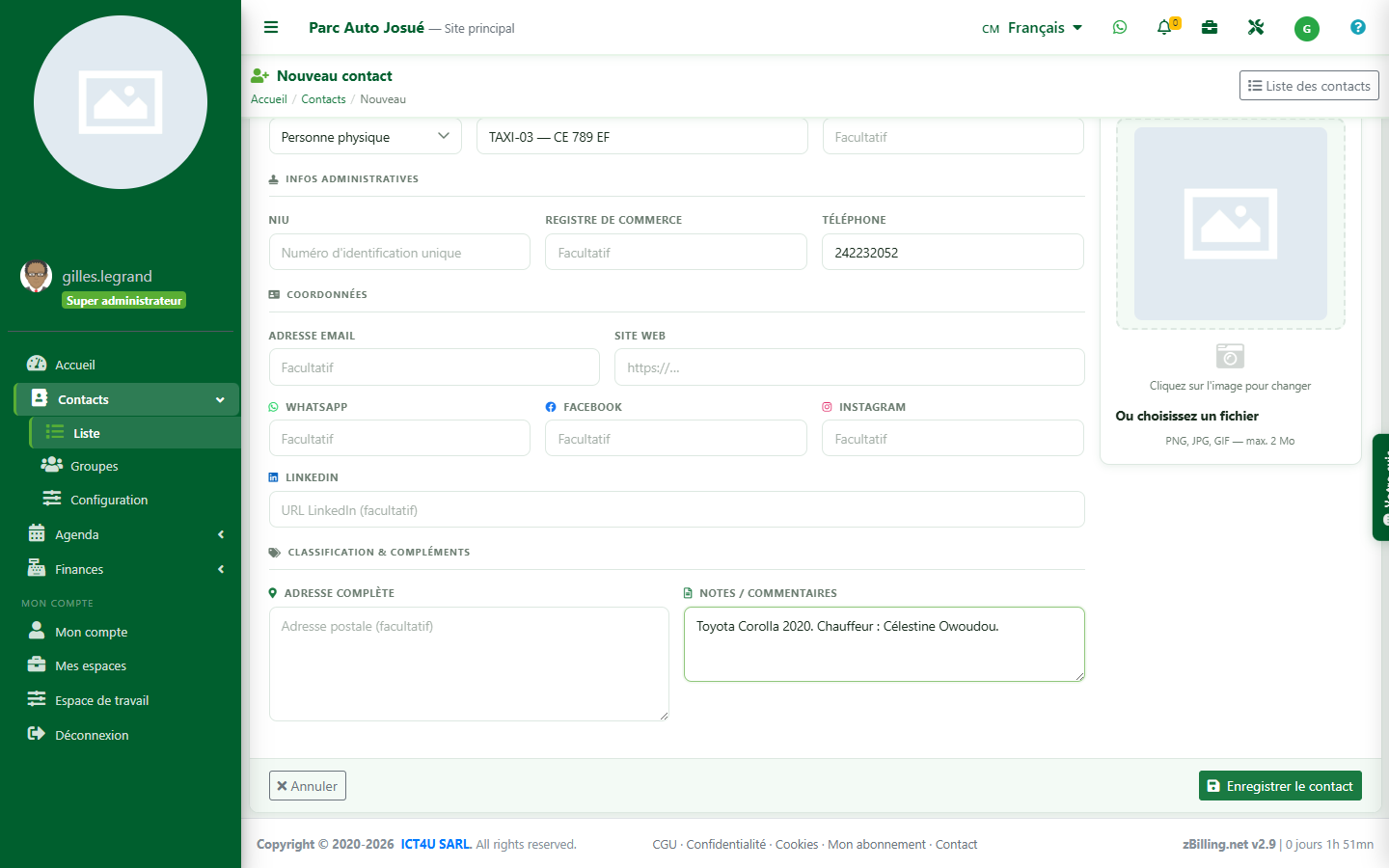
Task: Go to Contacts breadcrumb link
Action: (x=323, y=99)
